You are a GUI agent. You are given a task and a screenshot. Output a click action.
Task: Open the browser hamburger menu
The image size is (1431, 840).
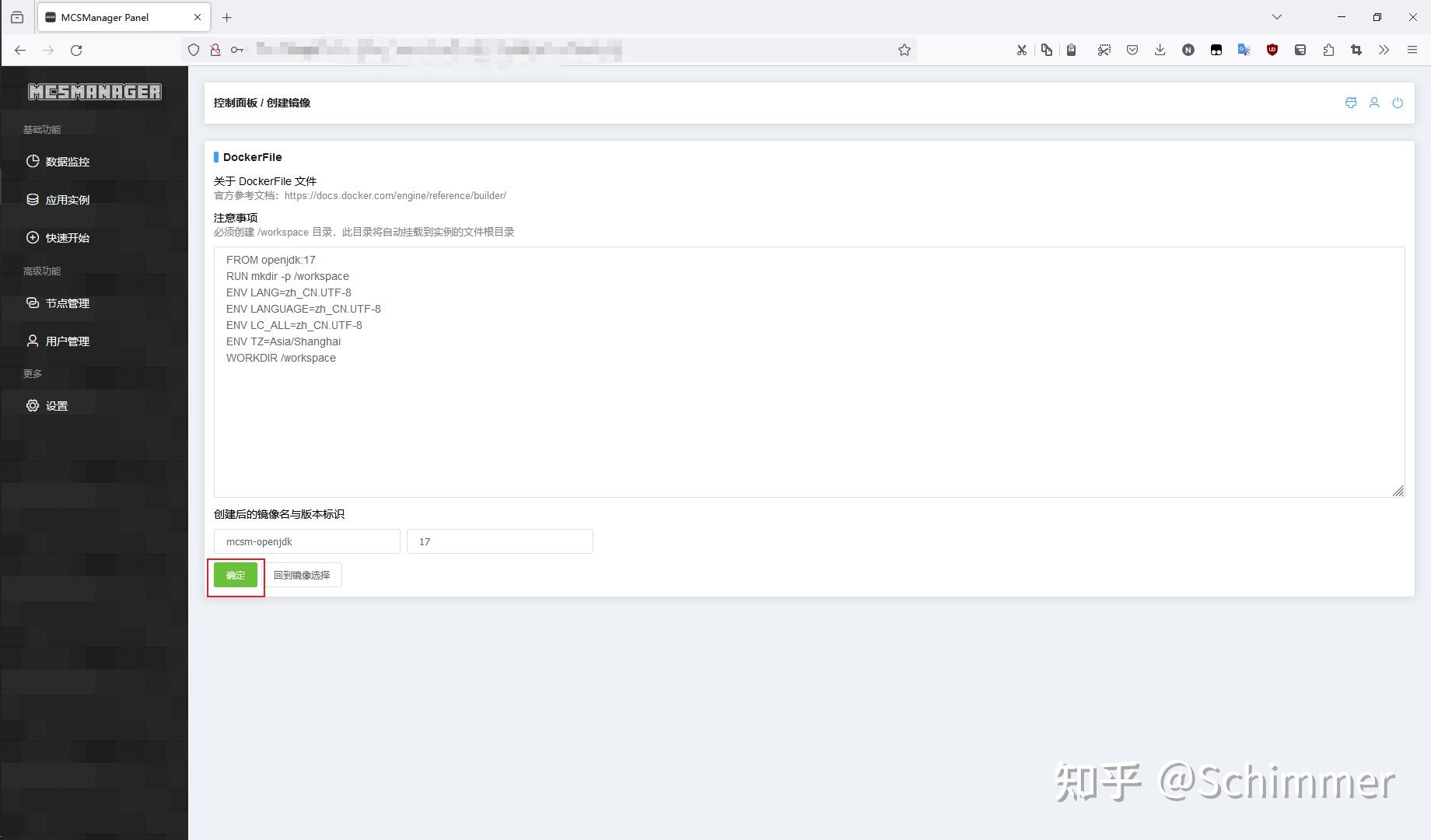[x=1412, y=49]
